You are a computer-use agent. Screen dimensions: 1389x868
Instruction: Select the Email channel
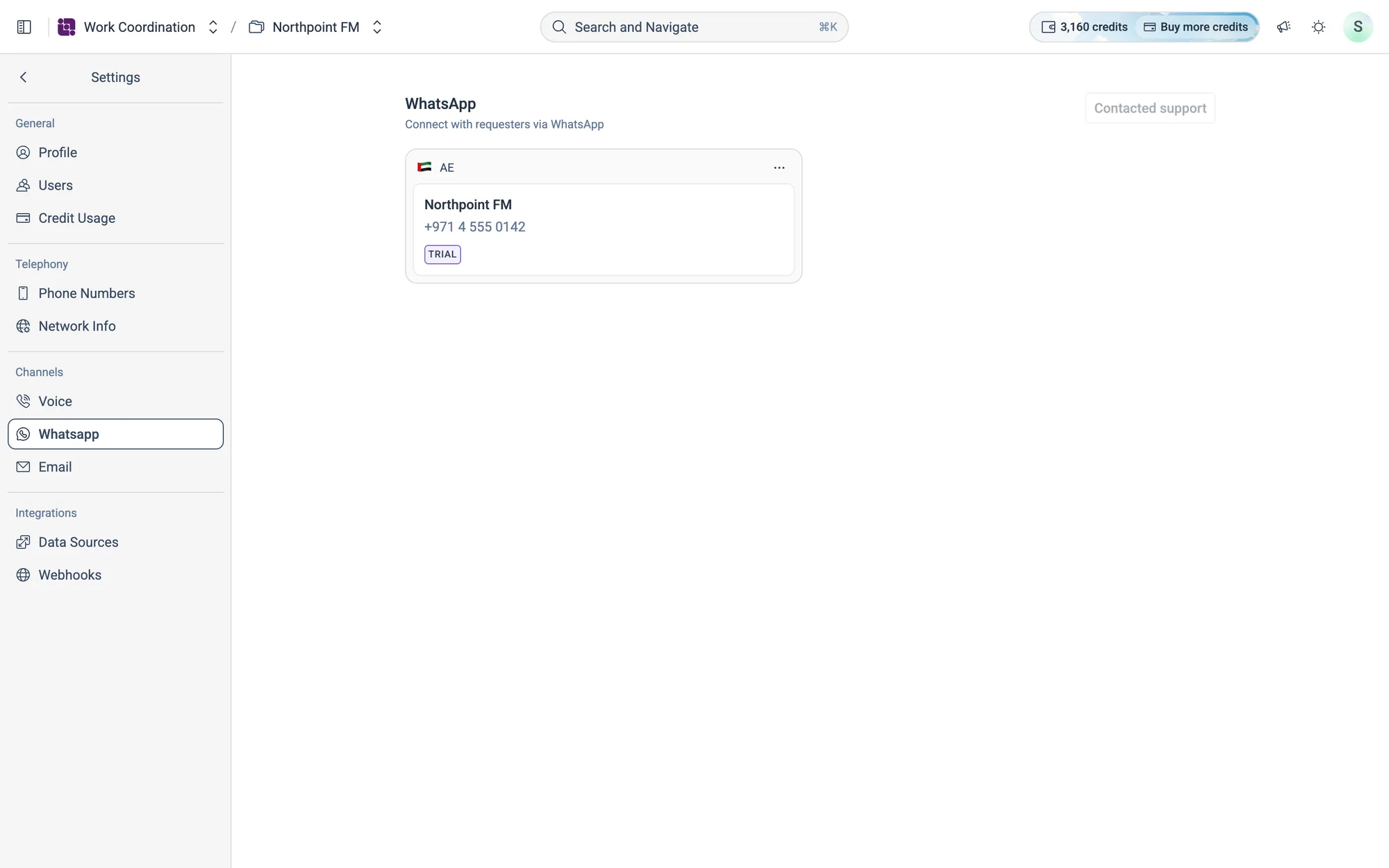pyautogui.click(x=115, y=467)
